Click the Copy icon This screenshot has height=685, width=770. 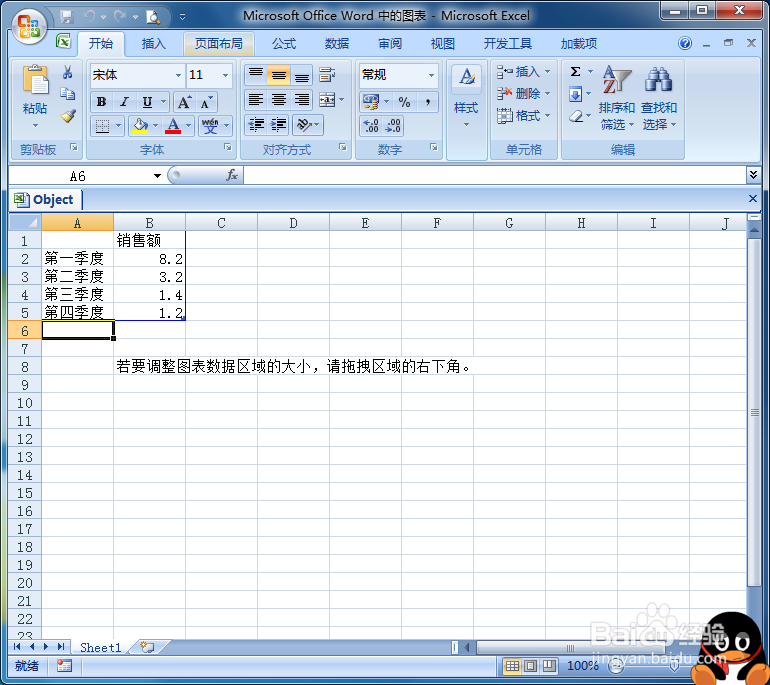pyautogui.click(x=68, y=94)
